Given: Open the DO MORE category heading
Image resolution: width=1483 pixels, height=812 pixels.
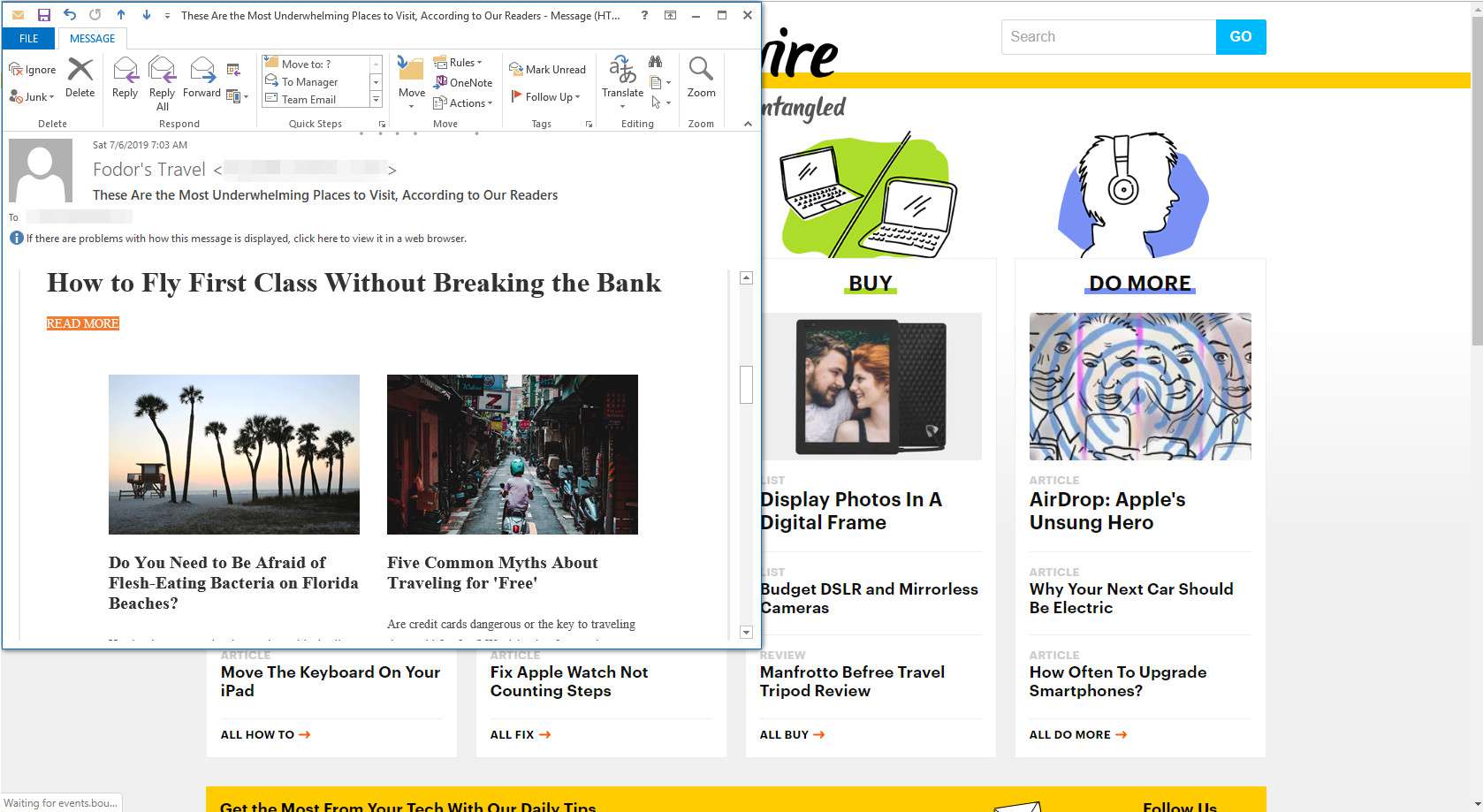Looking at the screenshot, I should pyautogui.click(x=1140, y=283).
